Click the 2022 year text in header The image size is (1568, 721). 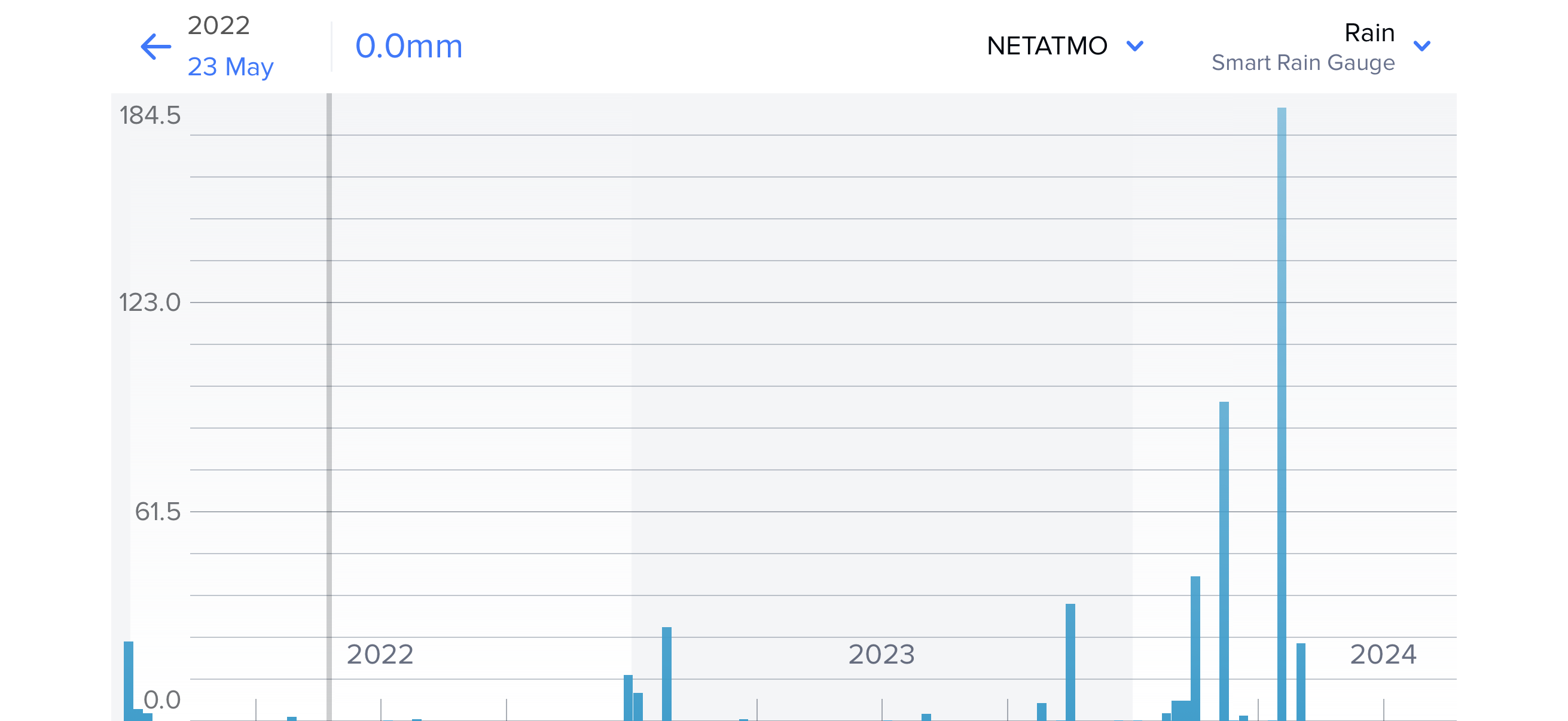pos(218,26)
